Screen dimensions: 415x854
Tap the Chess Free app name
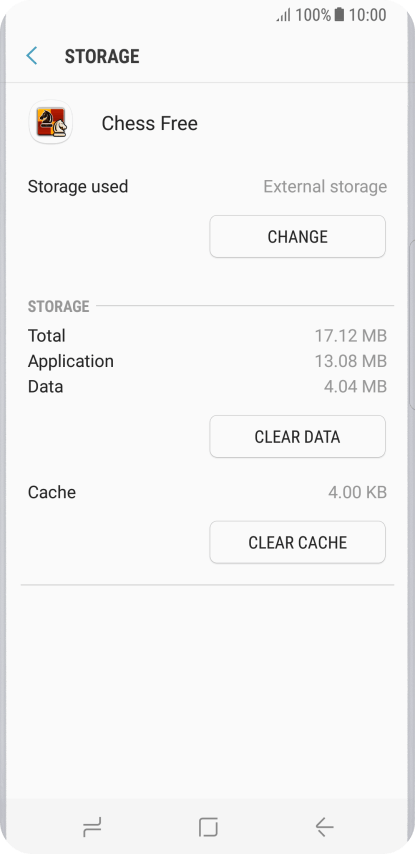[x=150, y=124]
